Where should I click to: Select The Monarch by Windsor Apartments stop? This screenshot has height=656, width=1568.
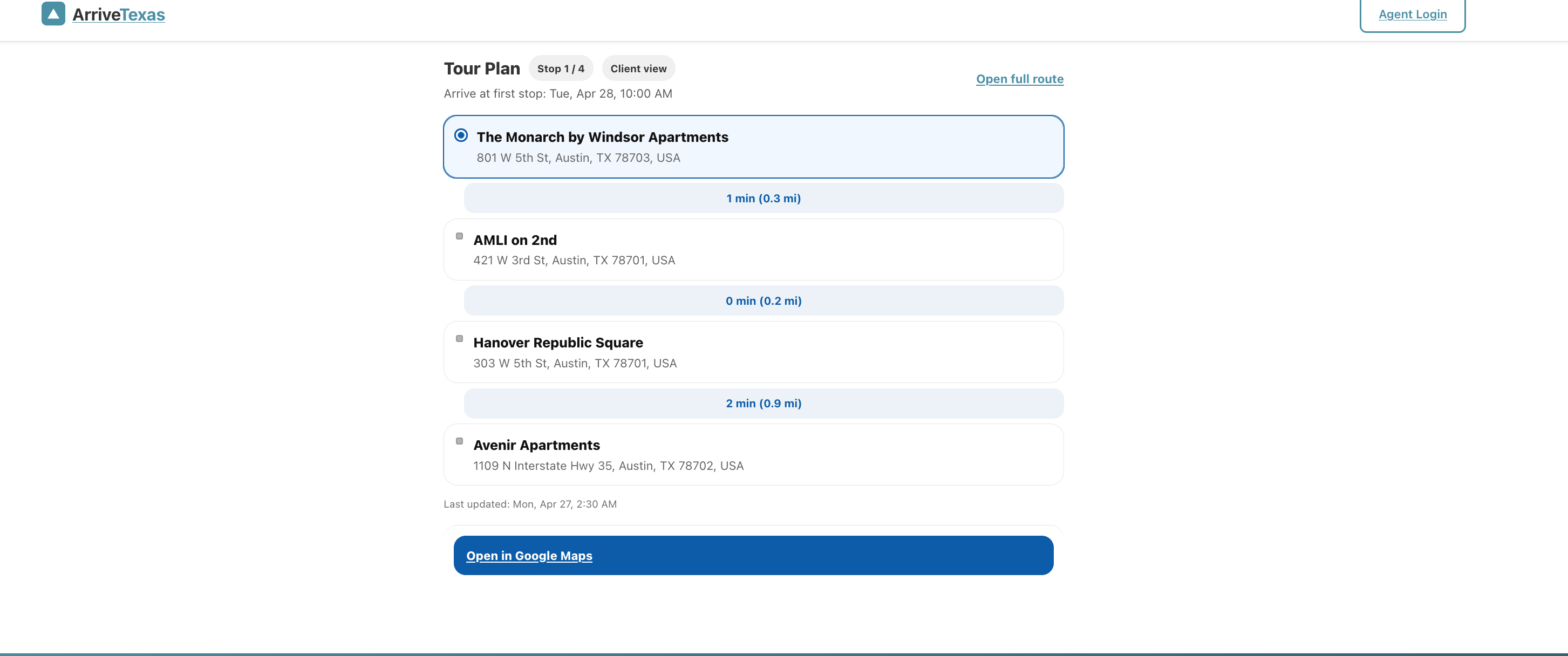click(754, 147)
